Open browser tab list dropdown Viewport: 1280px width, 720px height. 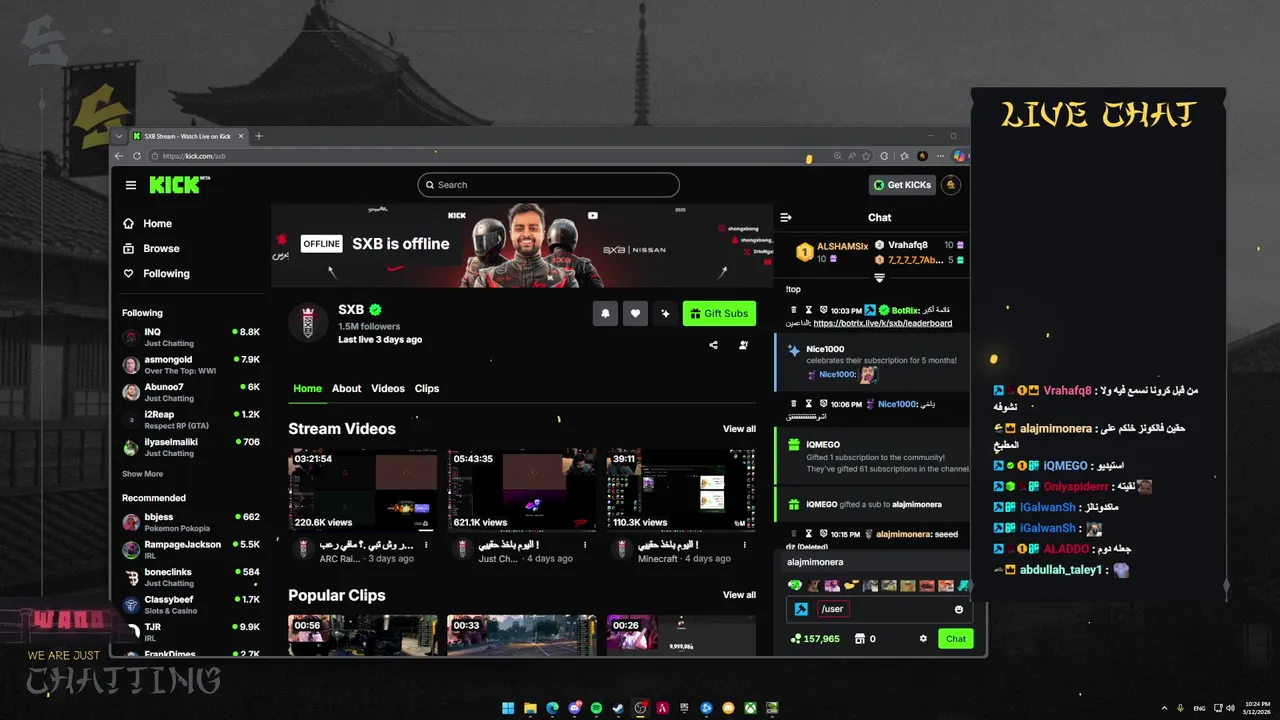pyautogui.click(x=119, y=136)
